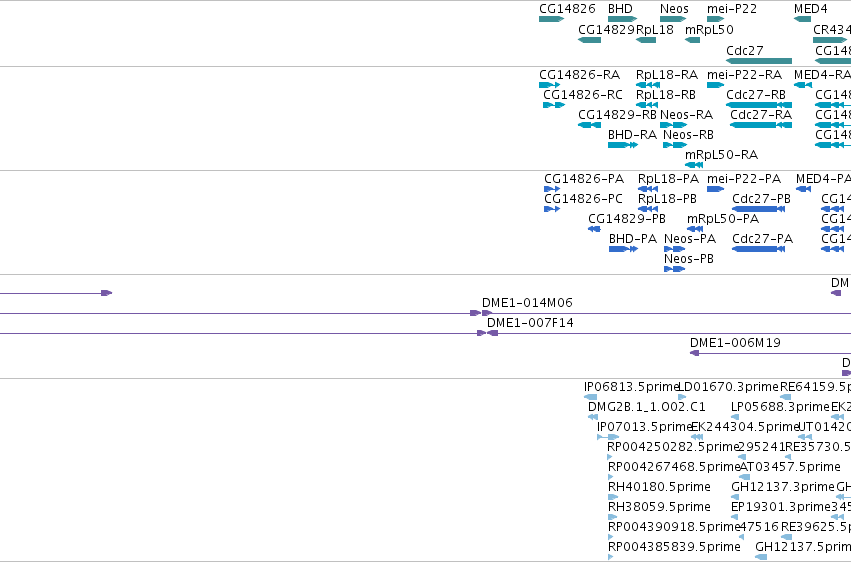Select EST RP004267468.5prime
Image resolution: width=851 pixels, height=562 pixels.
(674, 467)
